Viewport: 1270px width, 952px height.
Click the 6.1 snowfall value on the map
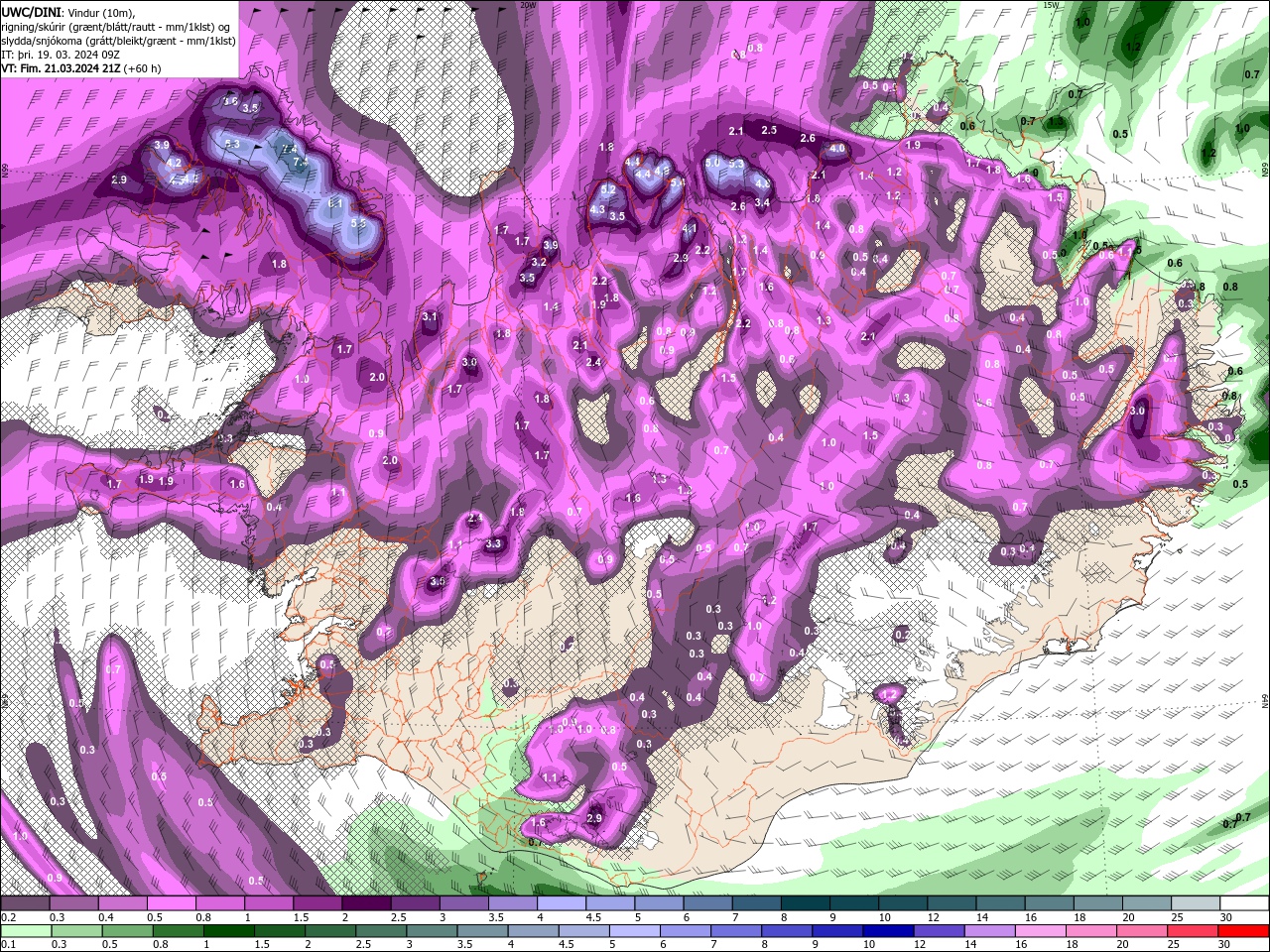pos(335,204)
